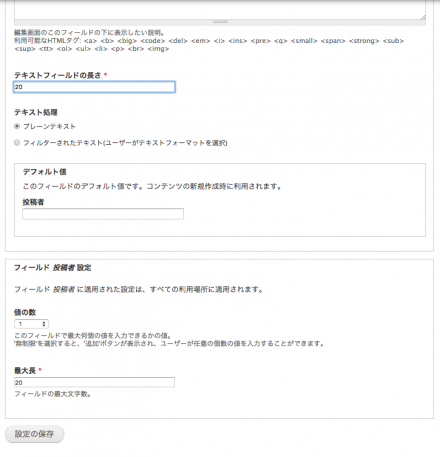This screenshot has height=457, width=440.
Task: Select the フィルターされたテキスト radio option
Action: pos(17,143)
